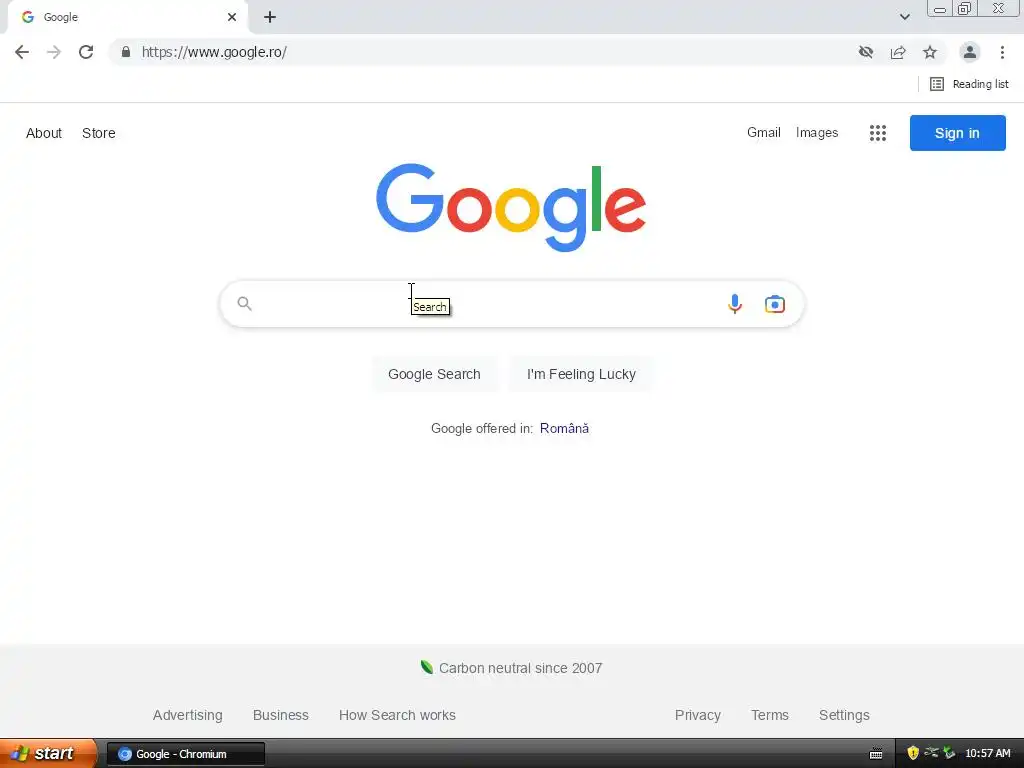Share this page using the share icon

898,52
